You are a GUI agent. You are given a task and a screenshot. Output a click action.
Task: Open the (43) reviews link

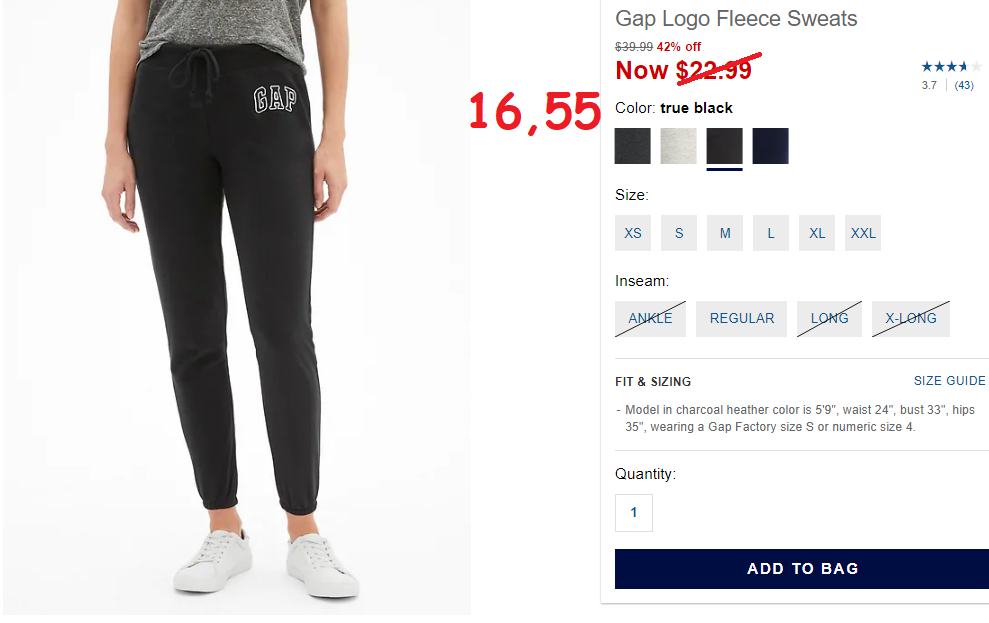point(964,85)
